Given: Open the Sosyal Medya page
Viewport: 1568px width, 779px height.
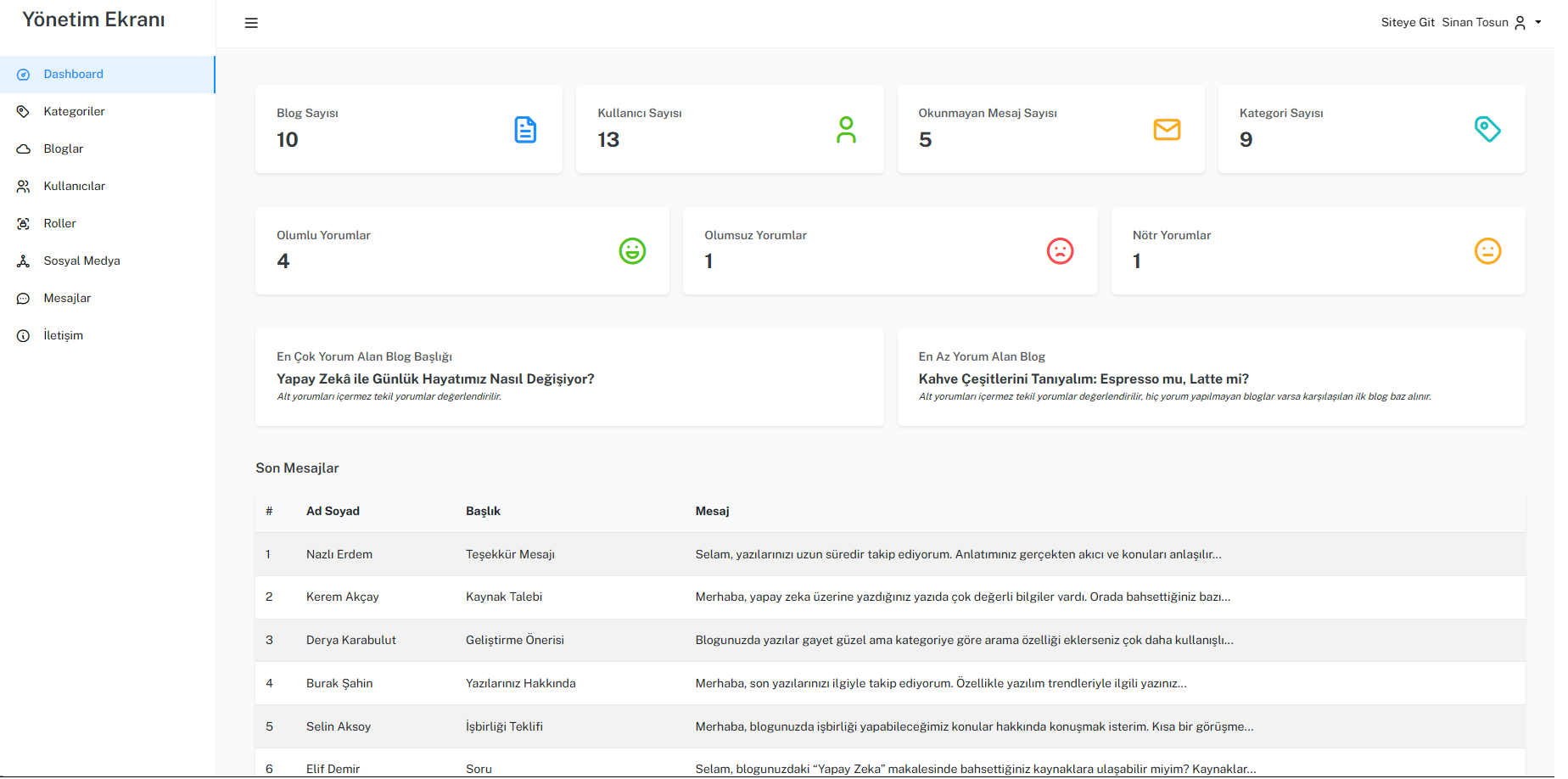Looking at the screenshot, I should (82, 261).
